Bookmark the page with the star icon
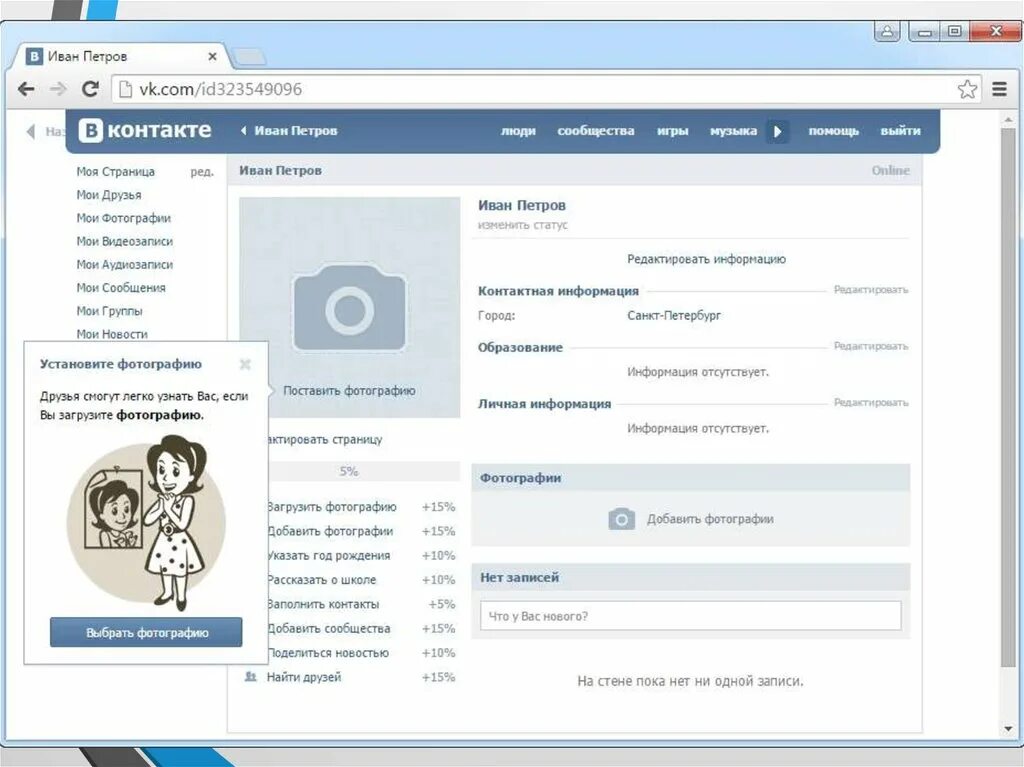The height and width of the screenshot is (767, 1024). (967, 89)
